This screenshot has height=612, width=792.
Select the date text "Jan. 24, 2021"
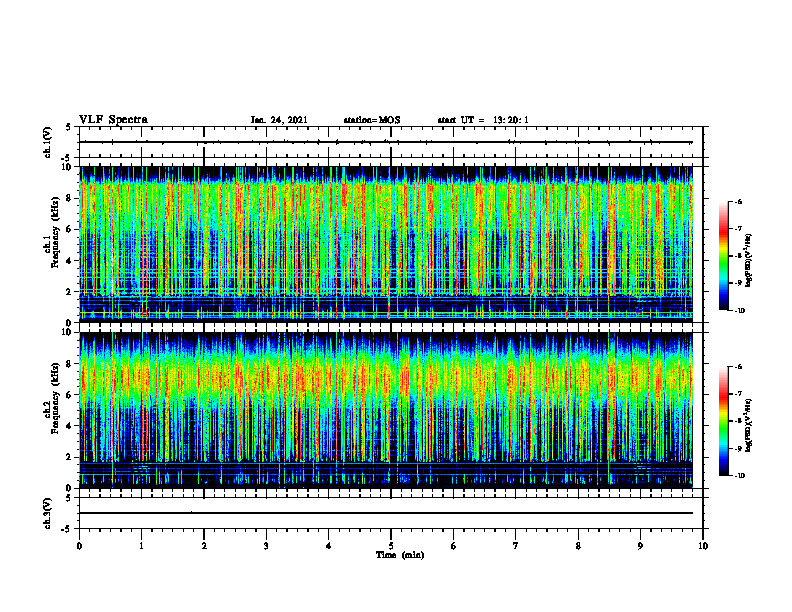279,120
